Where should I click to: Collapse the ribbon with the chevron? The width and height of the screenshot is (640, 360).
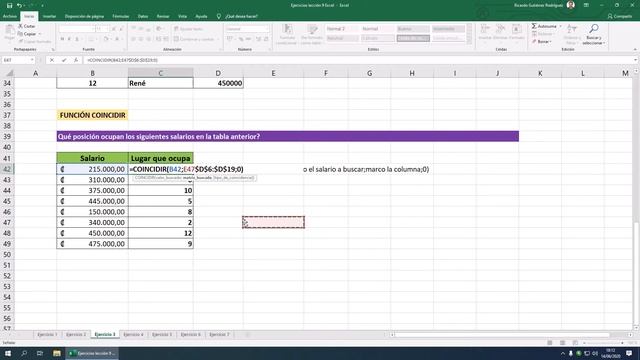[x=635, y=49]
